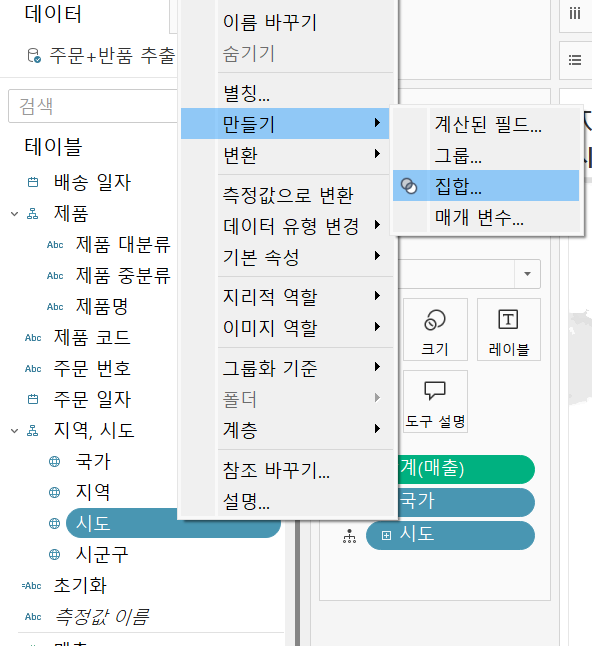This screenshot has height=646, width=592.
Task: Select 주문 일자 field
Action: click(x=92, y=399)
